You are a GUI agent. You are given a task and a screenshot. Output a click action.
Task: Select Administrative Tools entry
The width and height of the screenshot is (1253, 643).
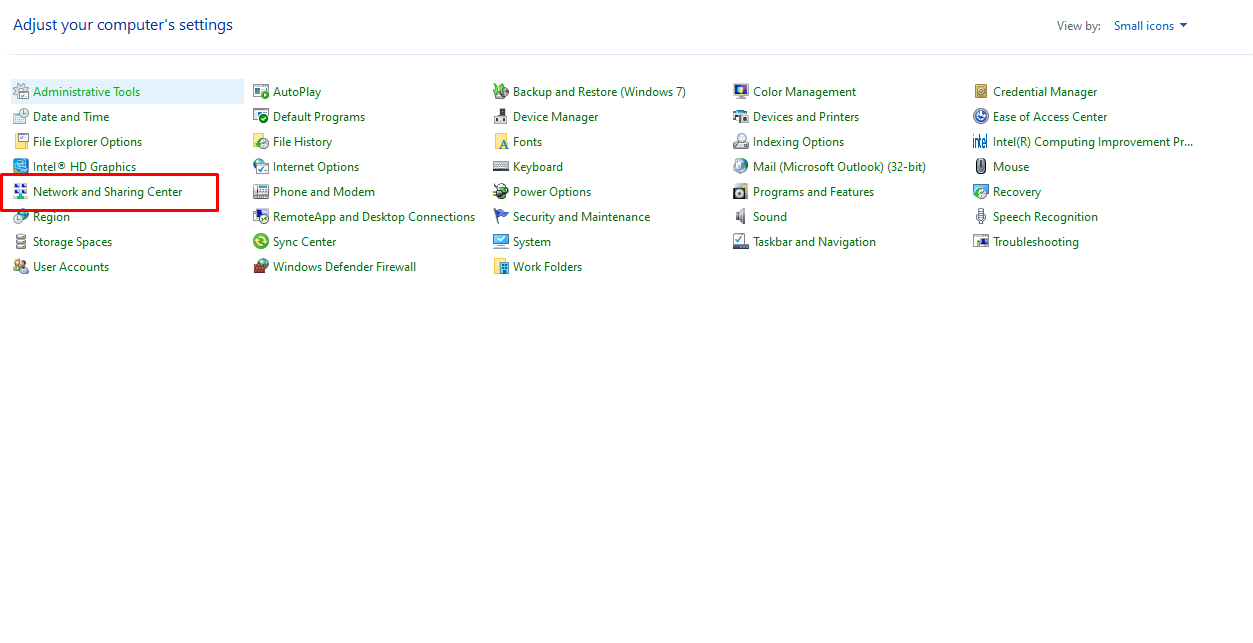84,91
